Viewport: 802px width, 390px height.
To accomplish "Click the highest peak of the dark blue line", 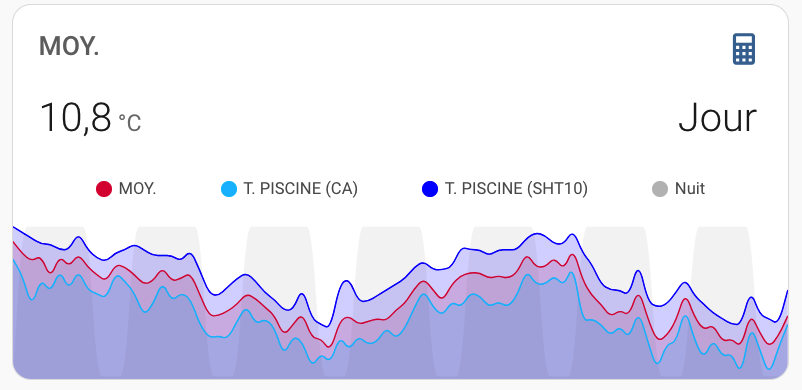I will 536,234.
